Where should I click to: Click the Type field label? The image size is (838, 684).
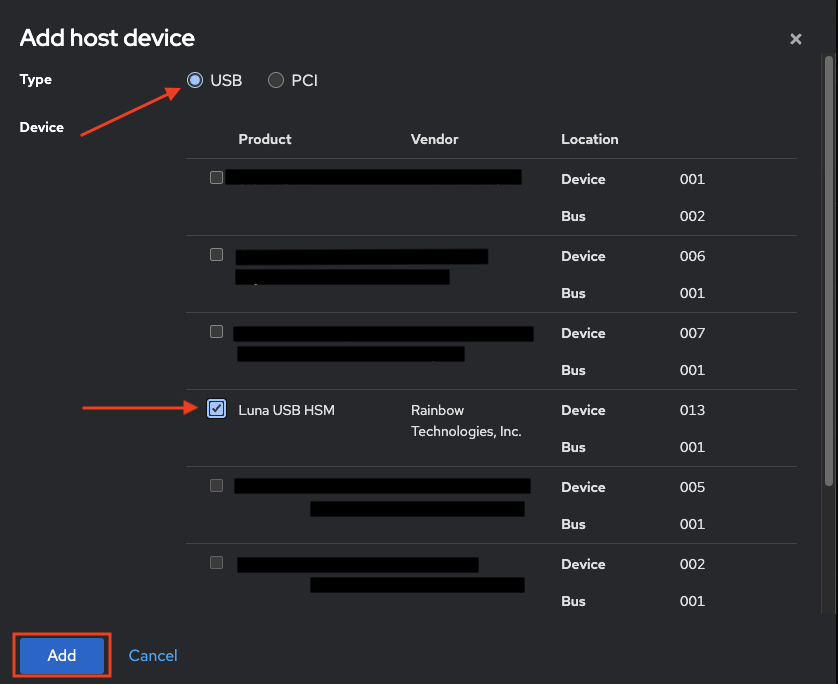tap(35, 80)
